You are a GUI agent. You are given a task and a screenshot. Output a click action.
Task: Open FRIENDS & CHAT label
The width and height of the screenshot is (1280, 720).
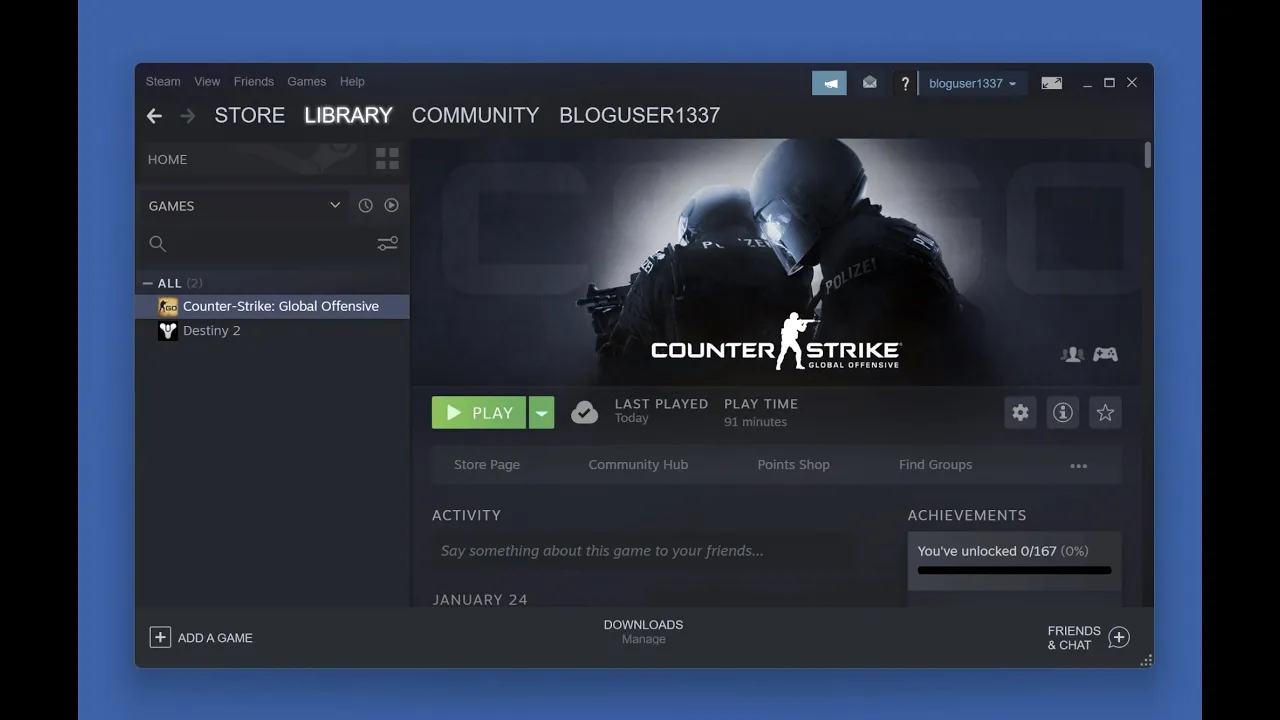(x=1074, y=638)
